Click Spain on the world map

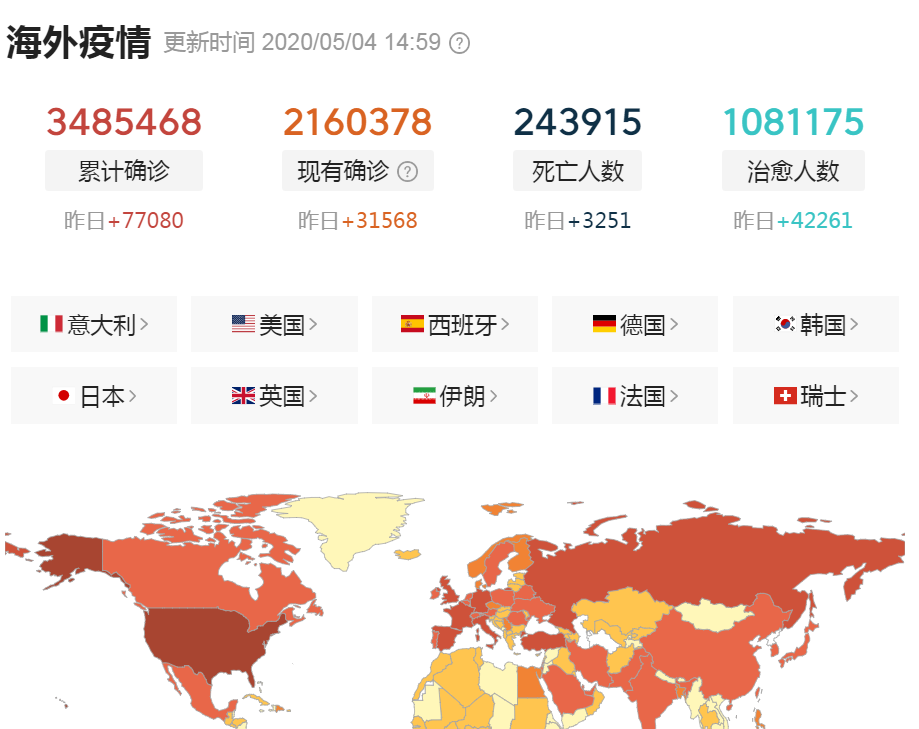(447, 638)
